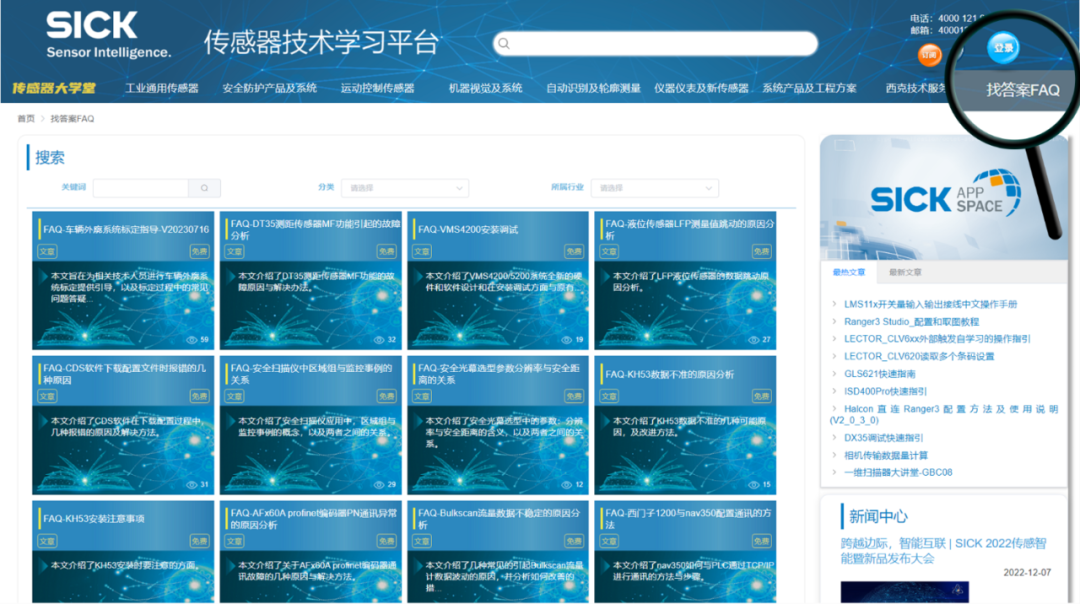
Task: Expand the 所属行业 industry dropdown
Action: [654, 188]
